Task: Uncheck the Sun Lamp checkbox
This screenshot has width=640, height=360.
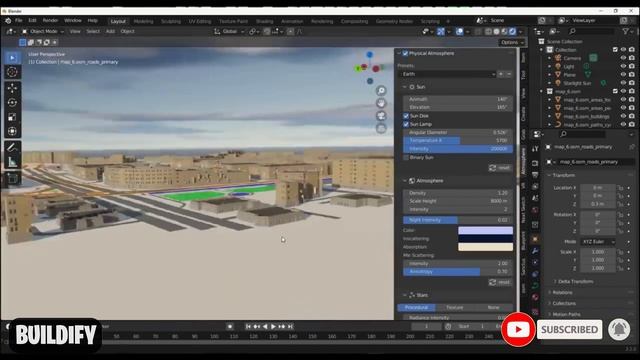Action: click(406, 124)
